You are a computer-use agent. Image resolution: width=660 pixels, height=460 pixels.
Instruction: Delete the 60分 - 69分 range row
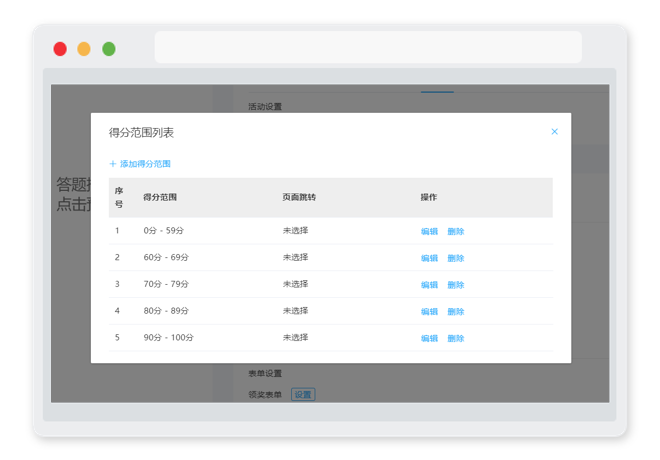point(455,258)
